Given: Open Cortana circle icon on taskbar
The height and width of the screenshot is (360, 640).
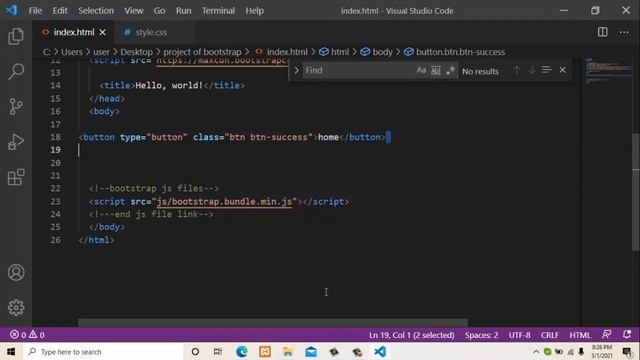Looking at the screenshot, I should point(195,351).
